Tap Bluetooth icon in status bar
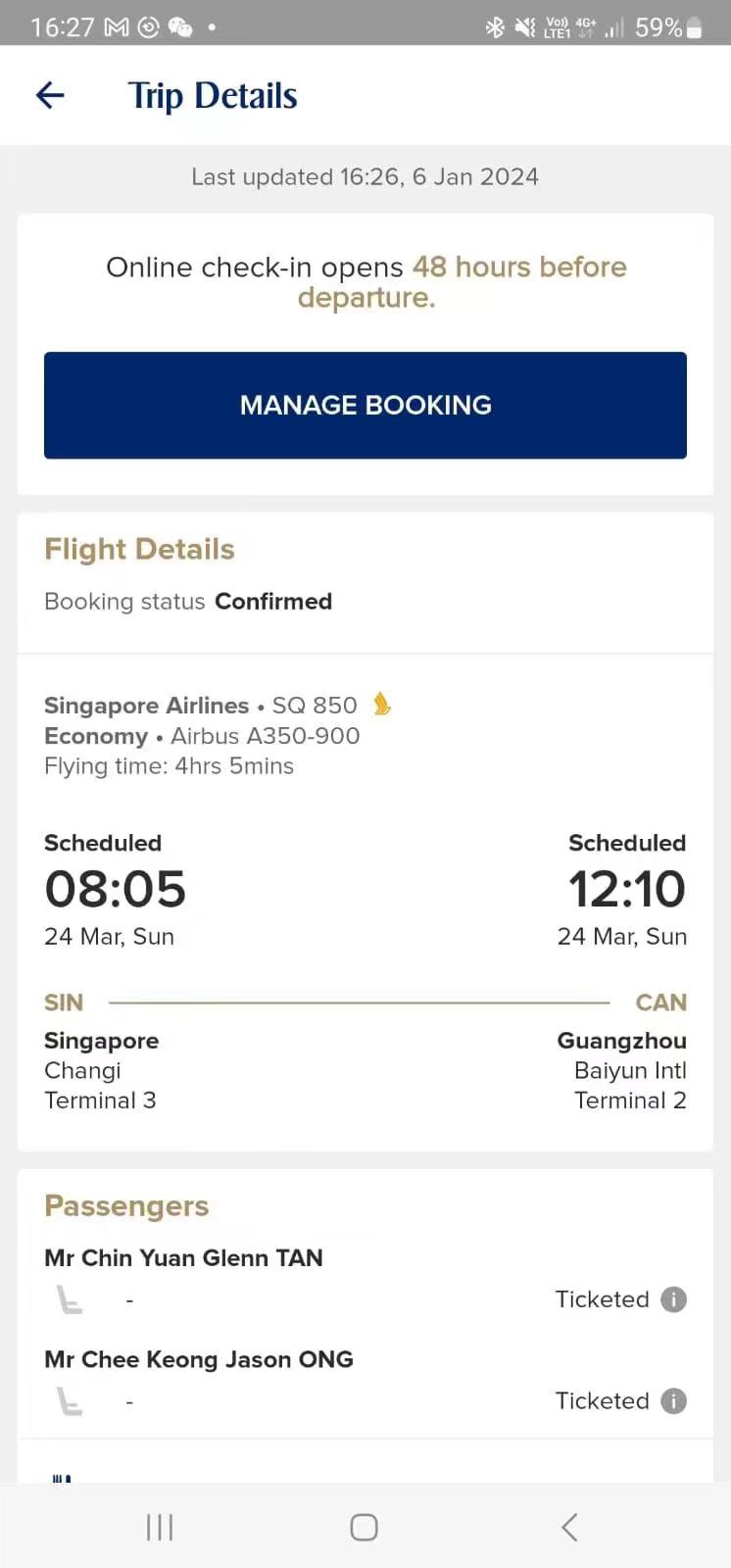The image size is (731, 1568). point(495,27)
